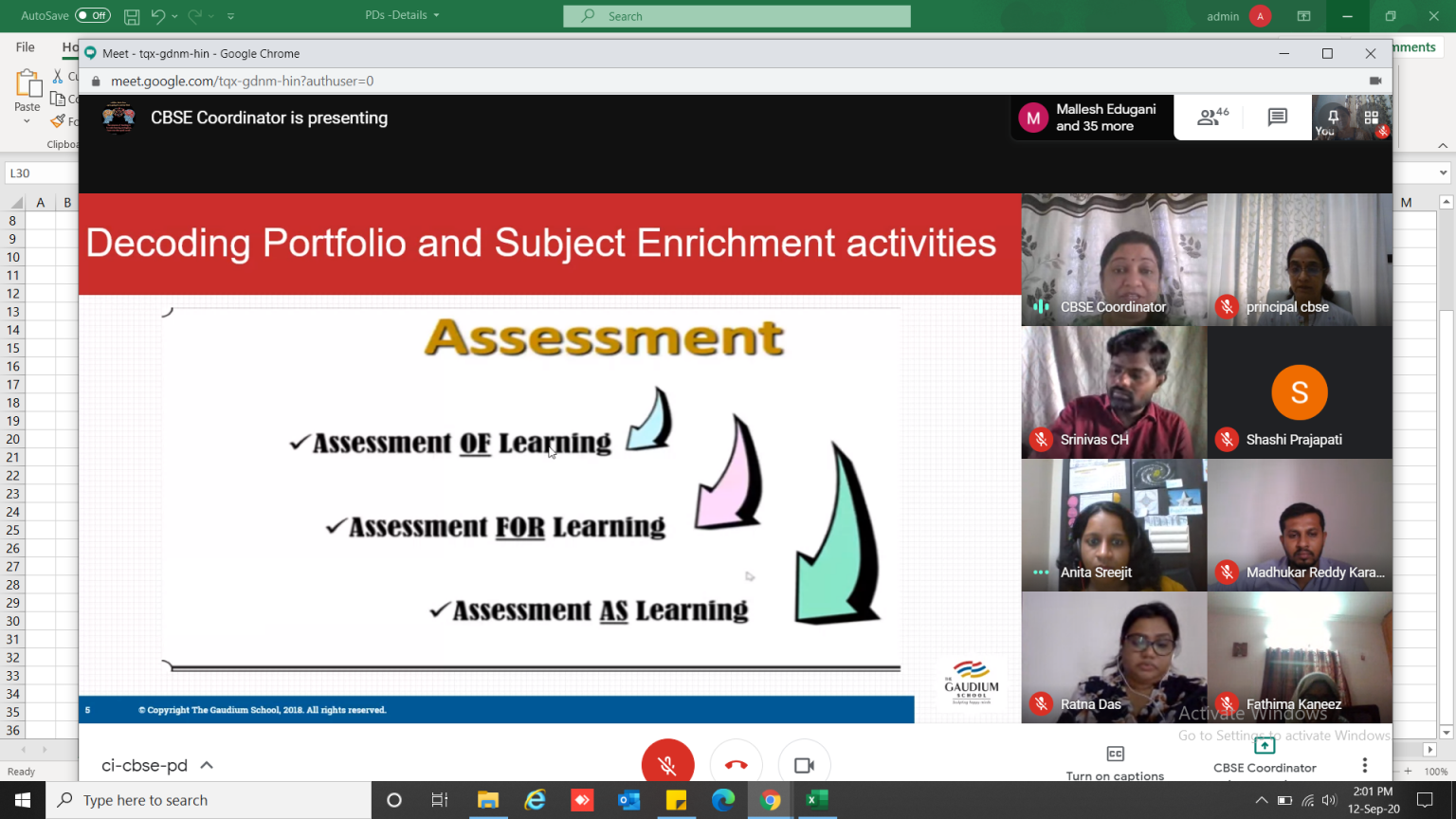This screenshot has width=1456, height=819.
Task: Show hidden system tray icons
Action: pyautogui.click(x=1261, y=800)
